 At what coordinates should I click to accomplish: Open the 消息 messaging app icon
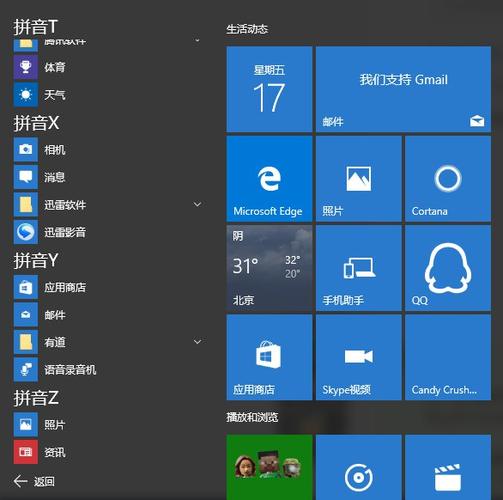click(26, 177)
